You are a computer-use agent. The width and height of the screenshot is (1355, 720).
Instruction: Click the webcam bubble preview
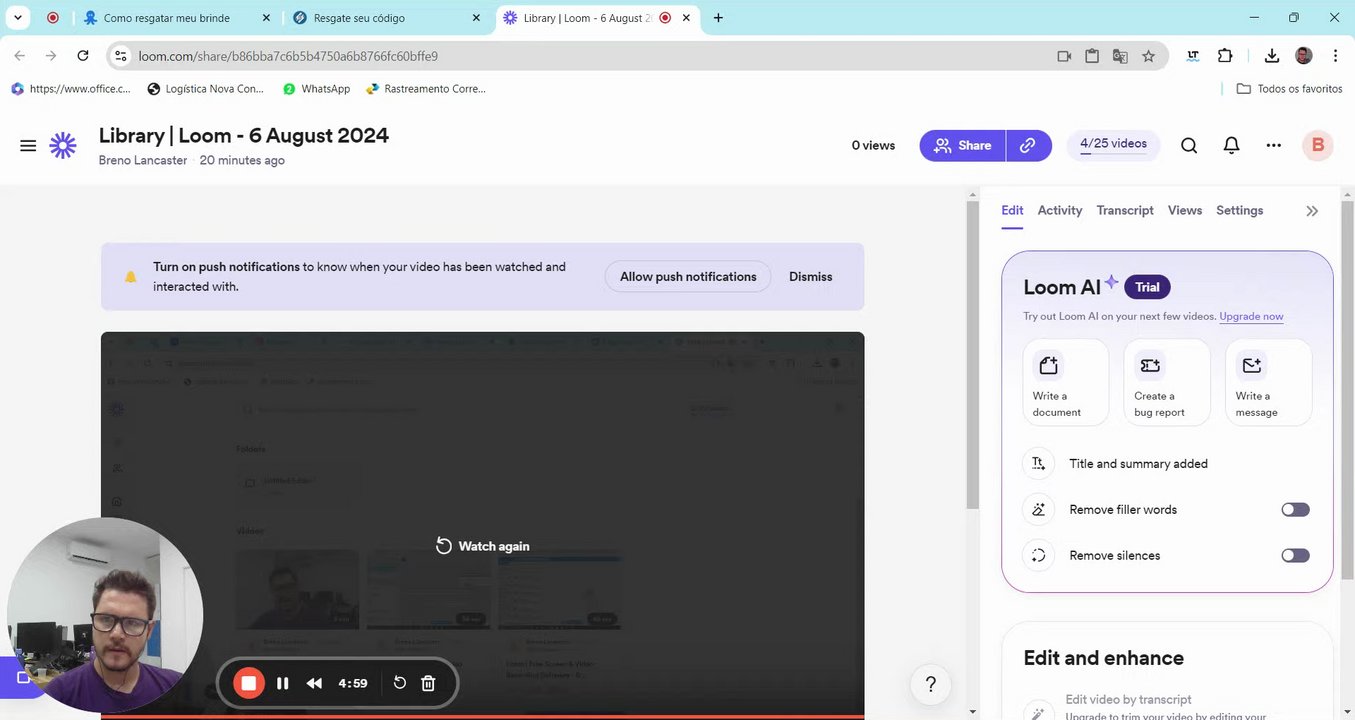pos(105,615)
